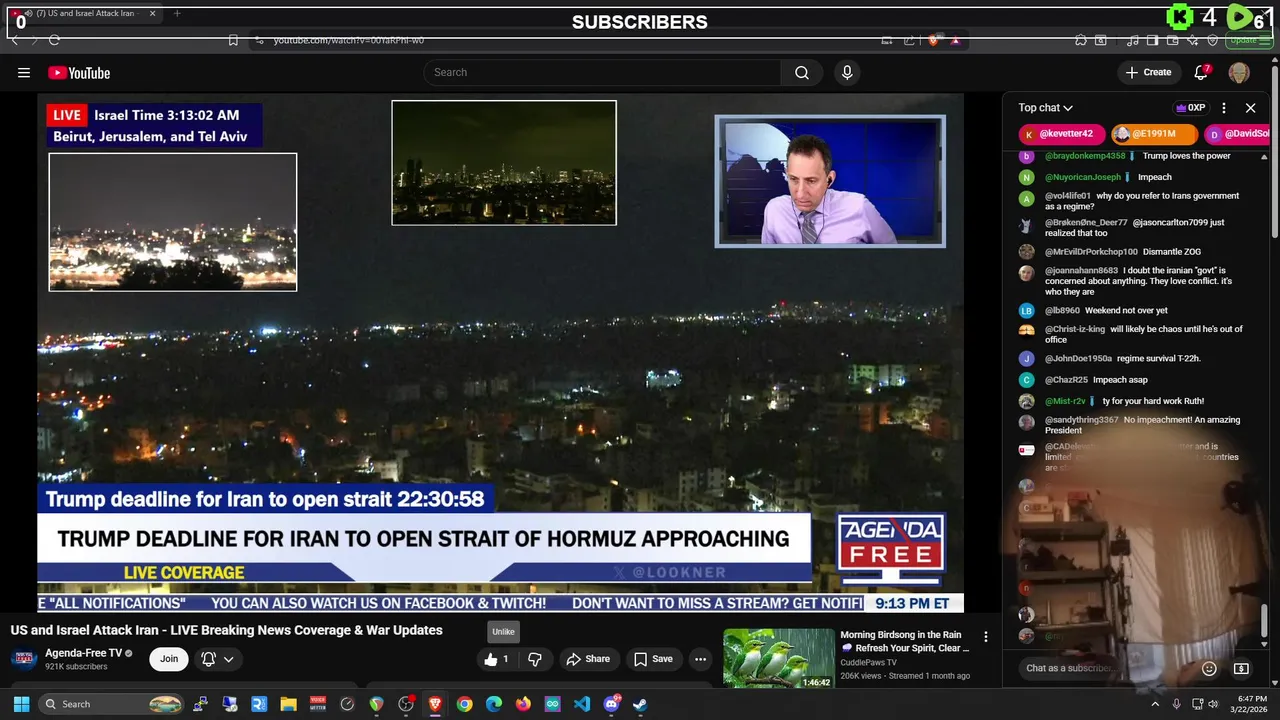The height and width of the screenshot is (720, 1280).
Task: Select the @E1991M super chat chip
Action: coord(1155,134)
